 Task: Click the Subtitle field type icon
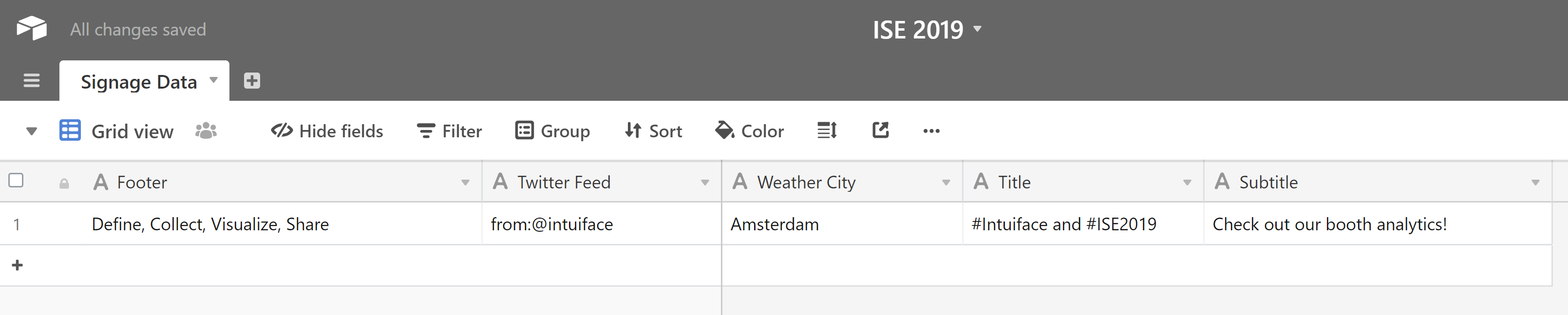coord(1222,181)
